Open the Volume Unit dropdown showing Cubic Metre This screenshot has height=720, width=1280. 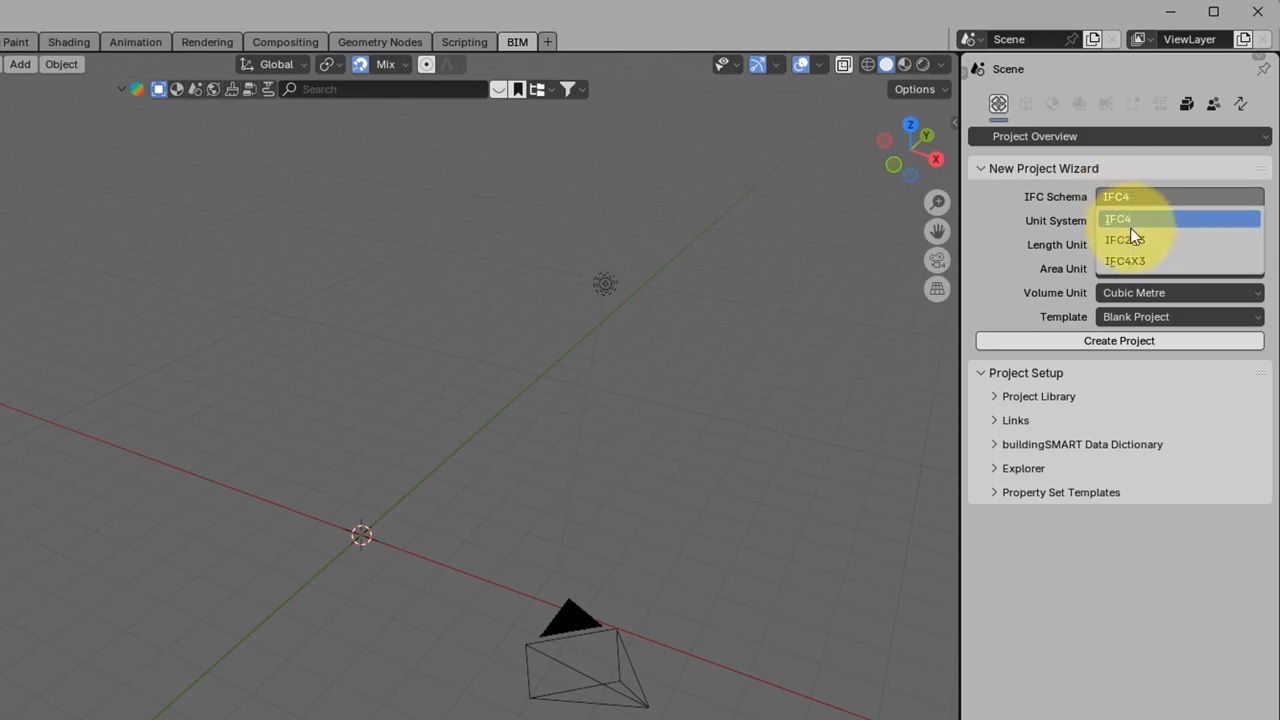tap(1180, 292)
